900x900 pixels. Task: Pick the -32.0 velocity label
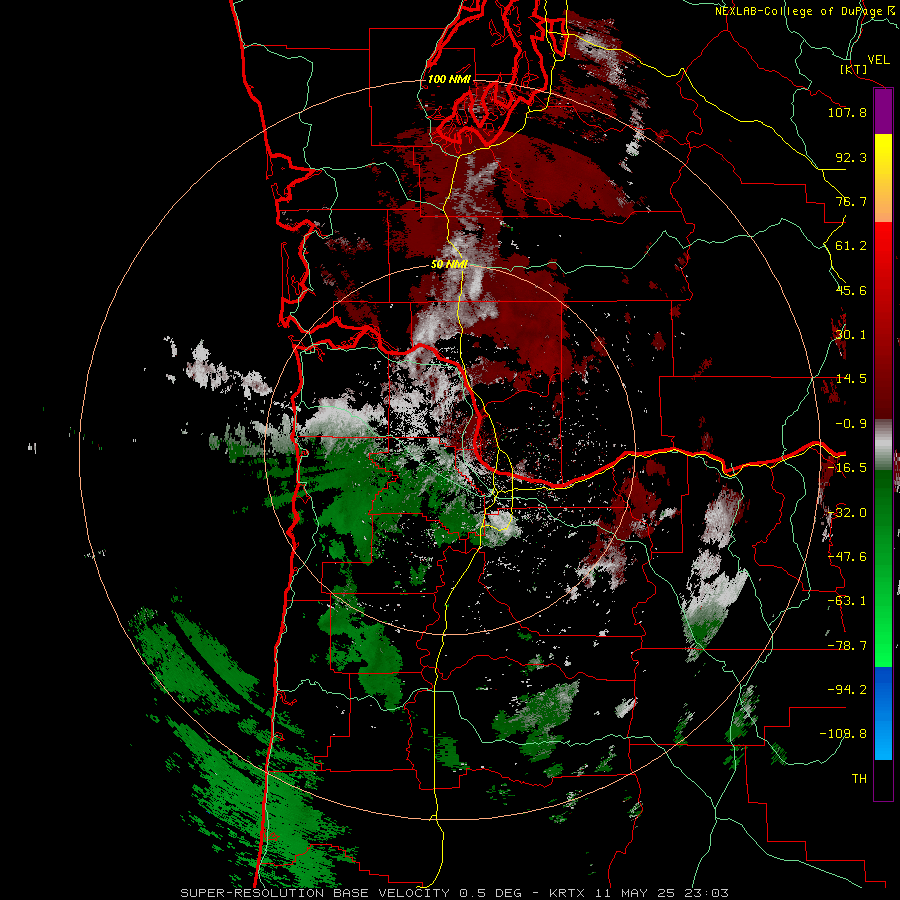[x=847, y=513]
